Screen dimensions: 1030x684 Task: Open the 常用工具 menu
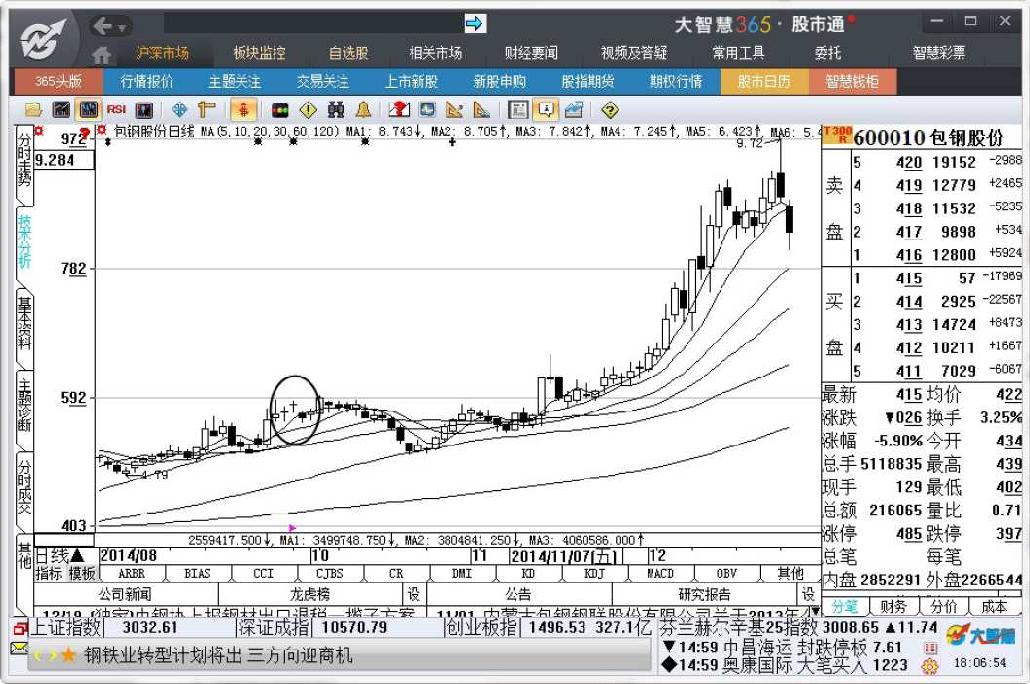[x=738, y=53]
